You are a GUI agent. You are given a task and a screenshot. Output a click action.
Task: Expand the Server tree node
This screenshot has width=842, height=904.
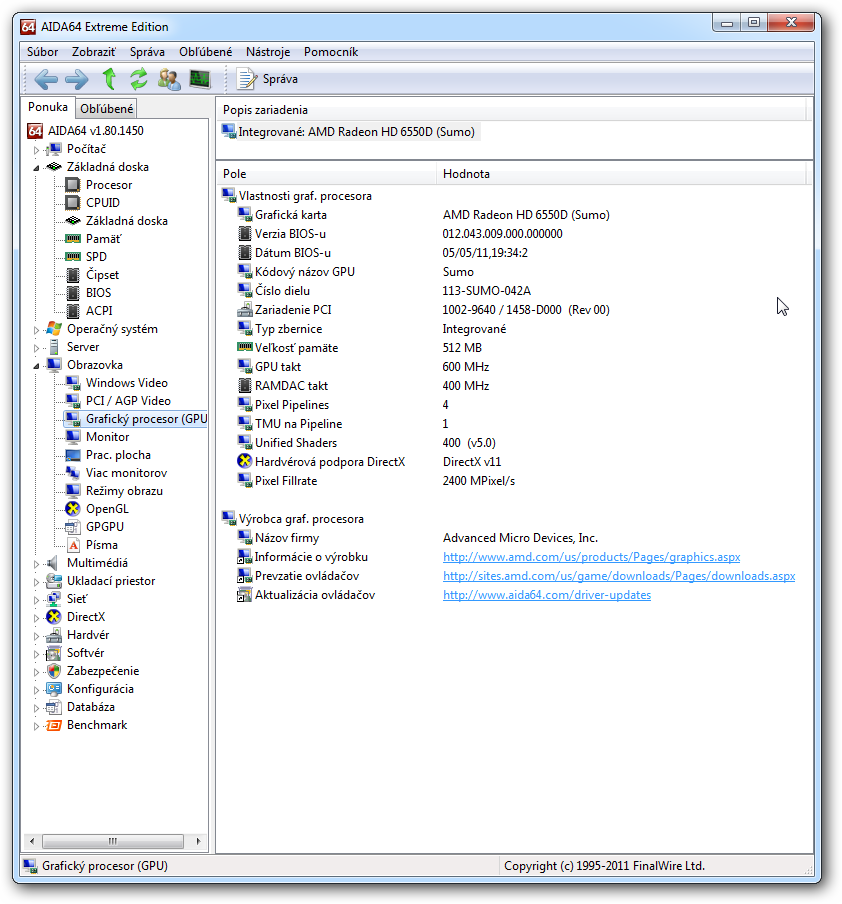36,348
